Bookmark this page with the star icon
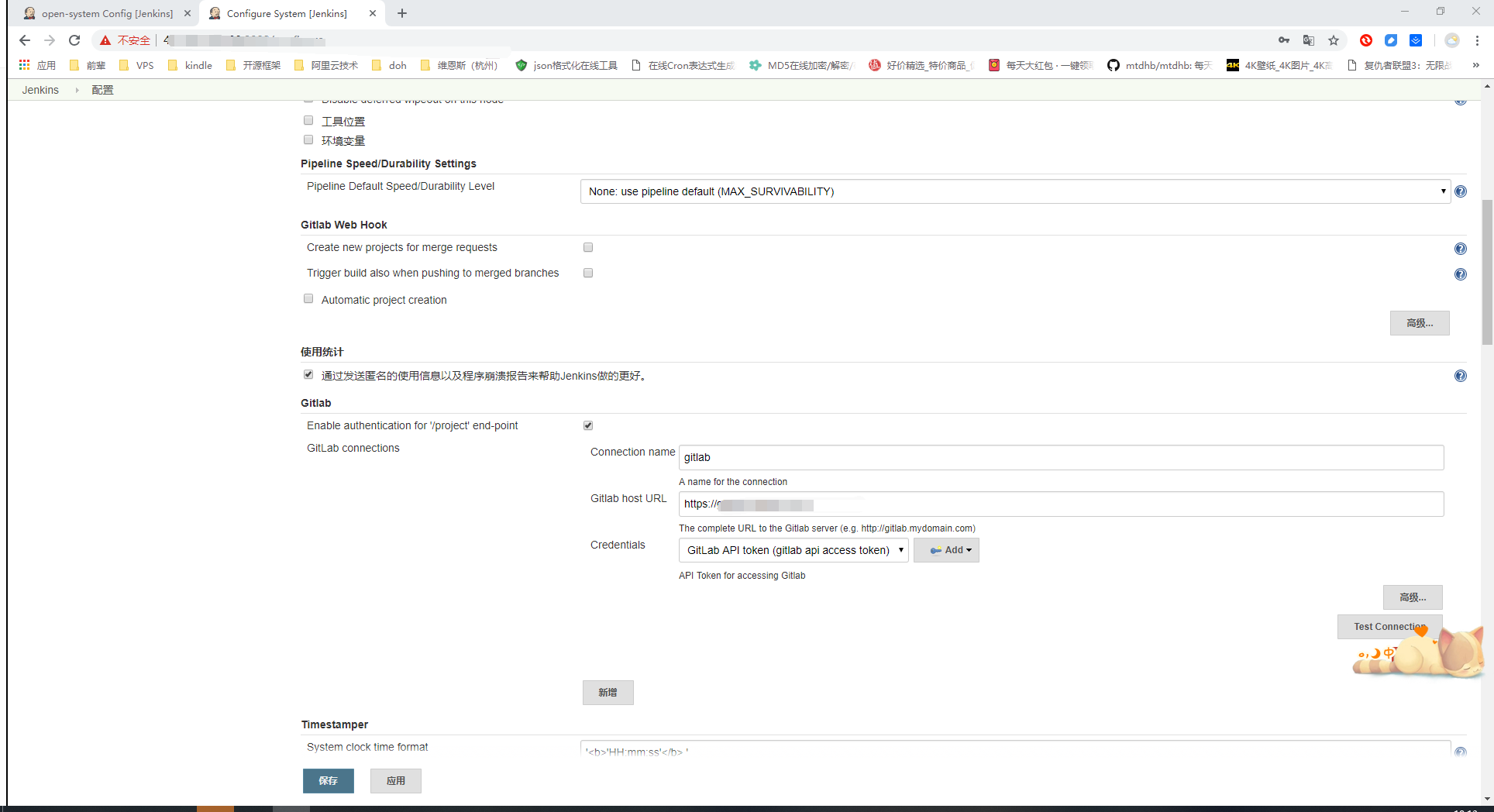Viewport: 1494px width, 812px height. [1334, 40]
